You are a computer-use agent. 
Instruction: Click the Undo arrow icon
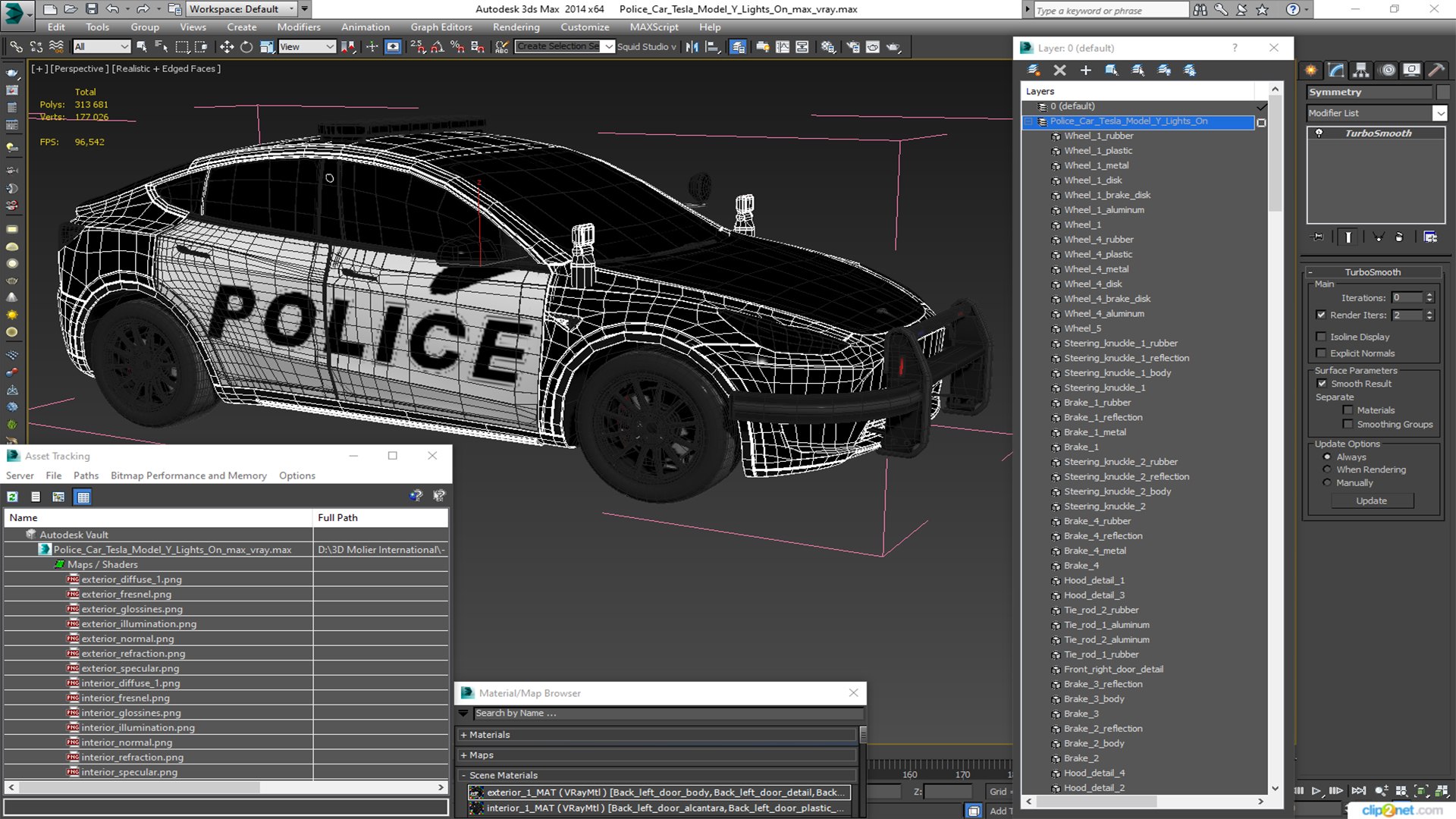click(112, 9)
